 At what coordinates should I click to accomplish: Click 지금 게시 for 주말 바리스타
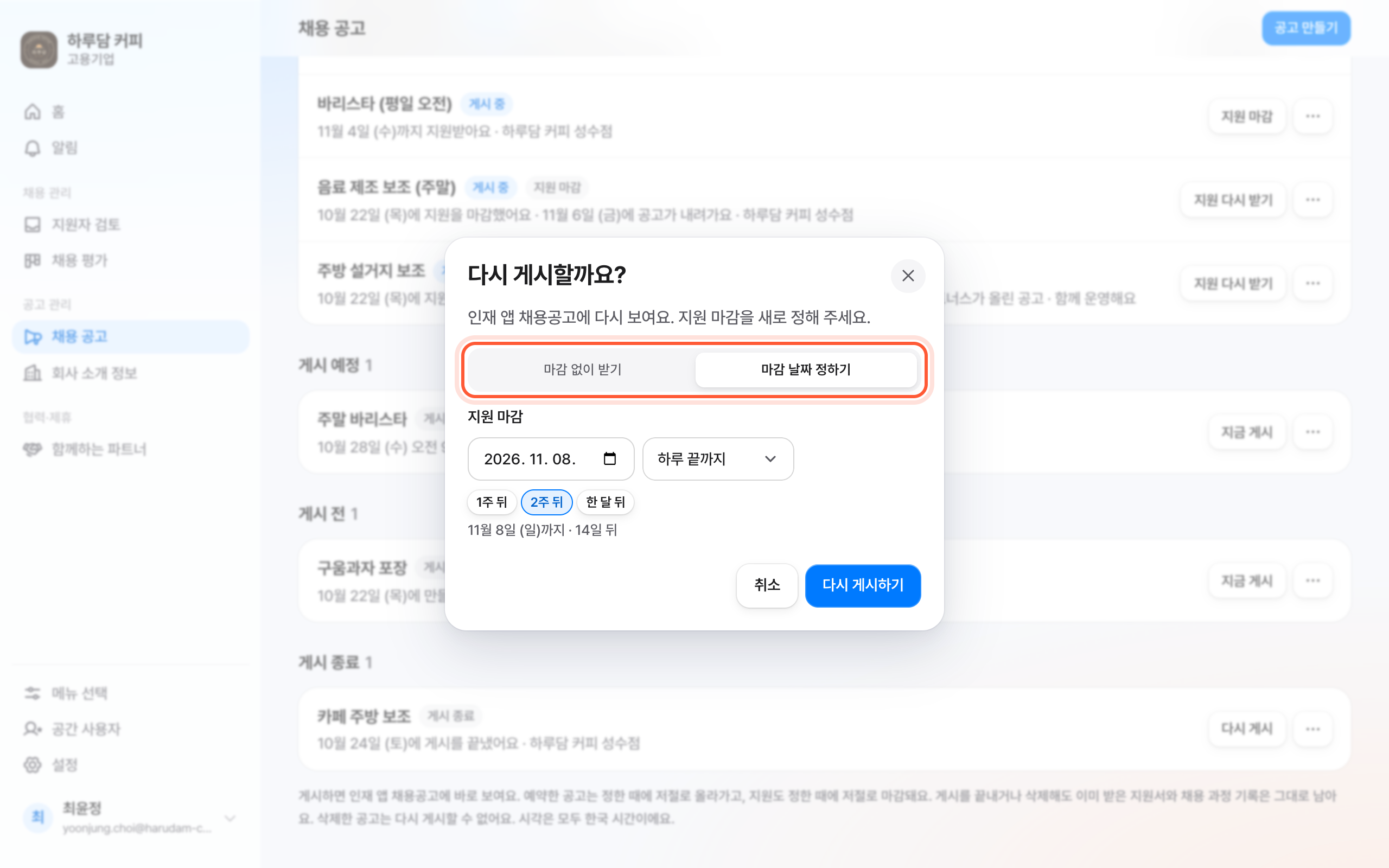tap(1247, 432)
